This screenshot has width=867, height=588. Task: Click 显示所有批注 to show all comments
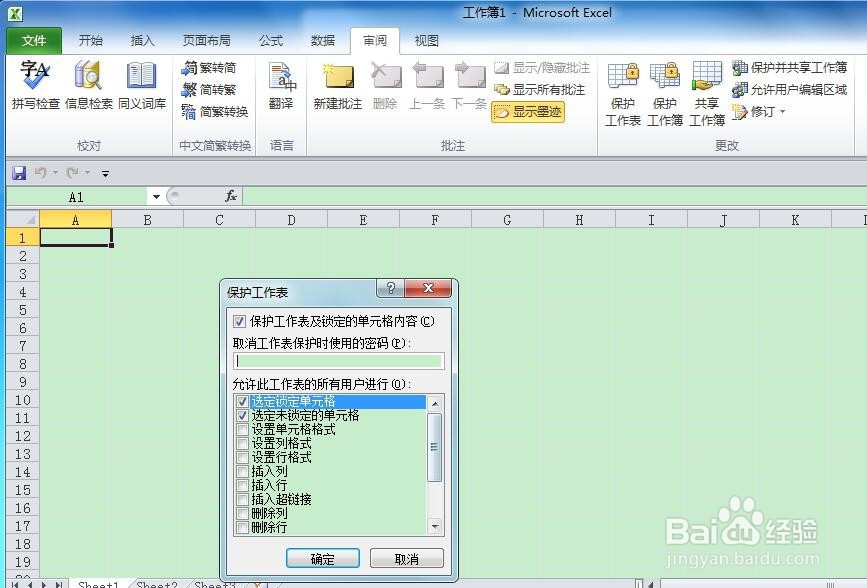tap(539, 90)
